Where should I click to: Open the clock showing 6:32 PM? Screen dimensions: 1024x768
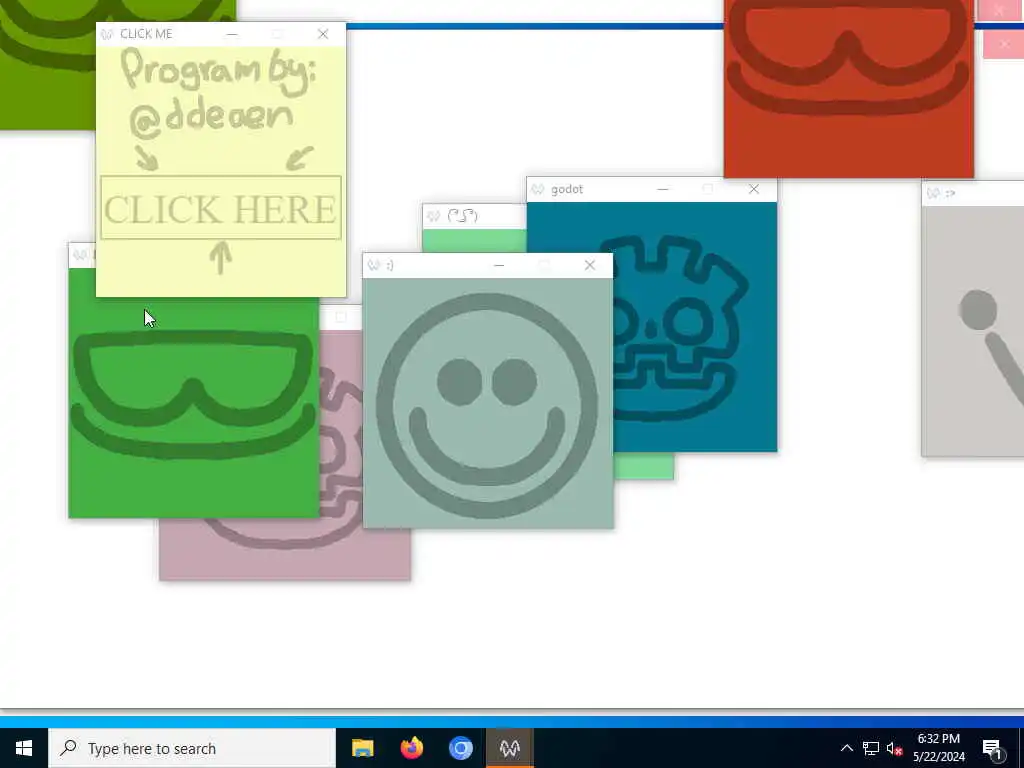[x=938, y=748]
